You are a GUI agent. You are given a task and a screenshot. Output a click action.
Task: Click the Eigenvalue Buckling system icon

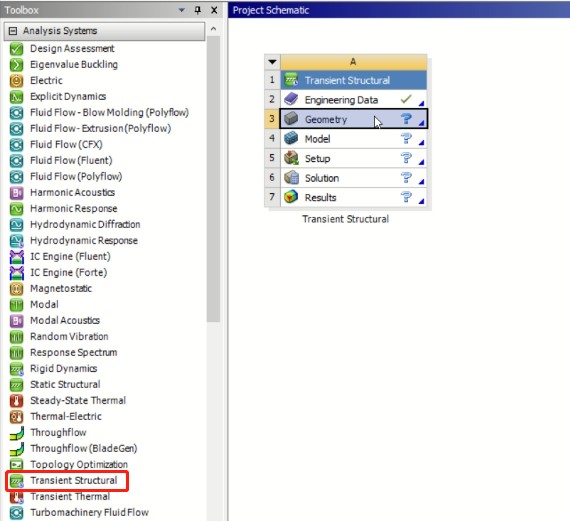point(16,65)
